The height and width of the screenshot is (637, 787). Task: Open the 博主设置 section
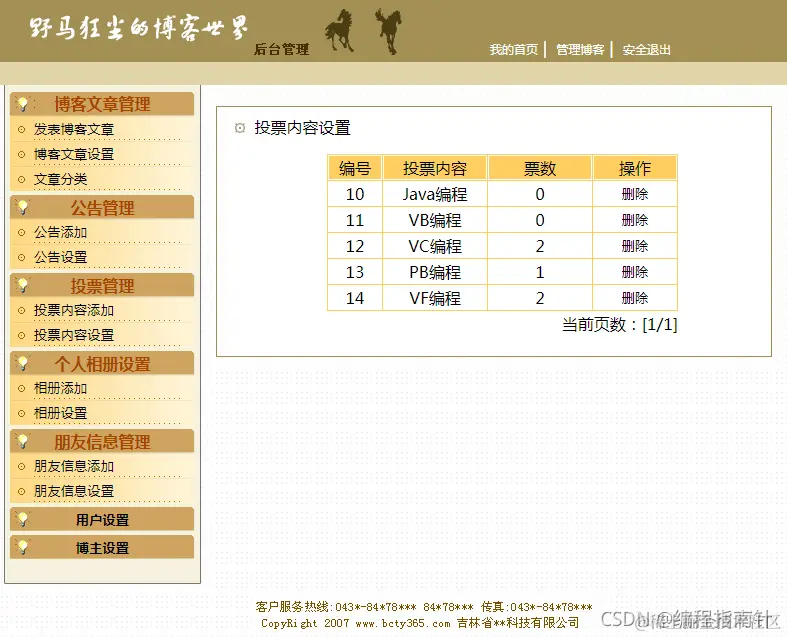coord(102,548)
